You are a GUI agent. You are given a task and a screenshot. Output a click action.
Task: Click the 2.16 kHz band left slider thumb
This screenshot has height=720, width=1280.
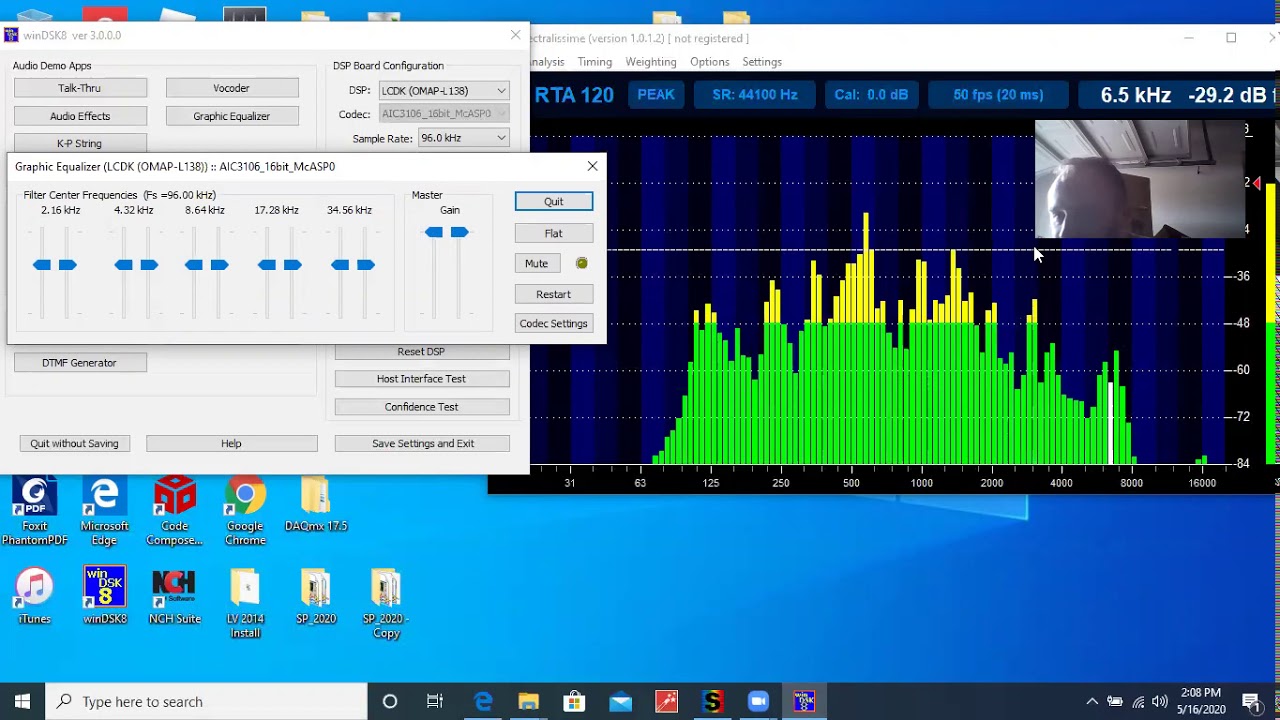[x=42, y=265]
